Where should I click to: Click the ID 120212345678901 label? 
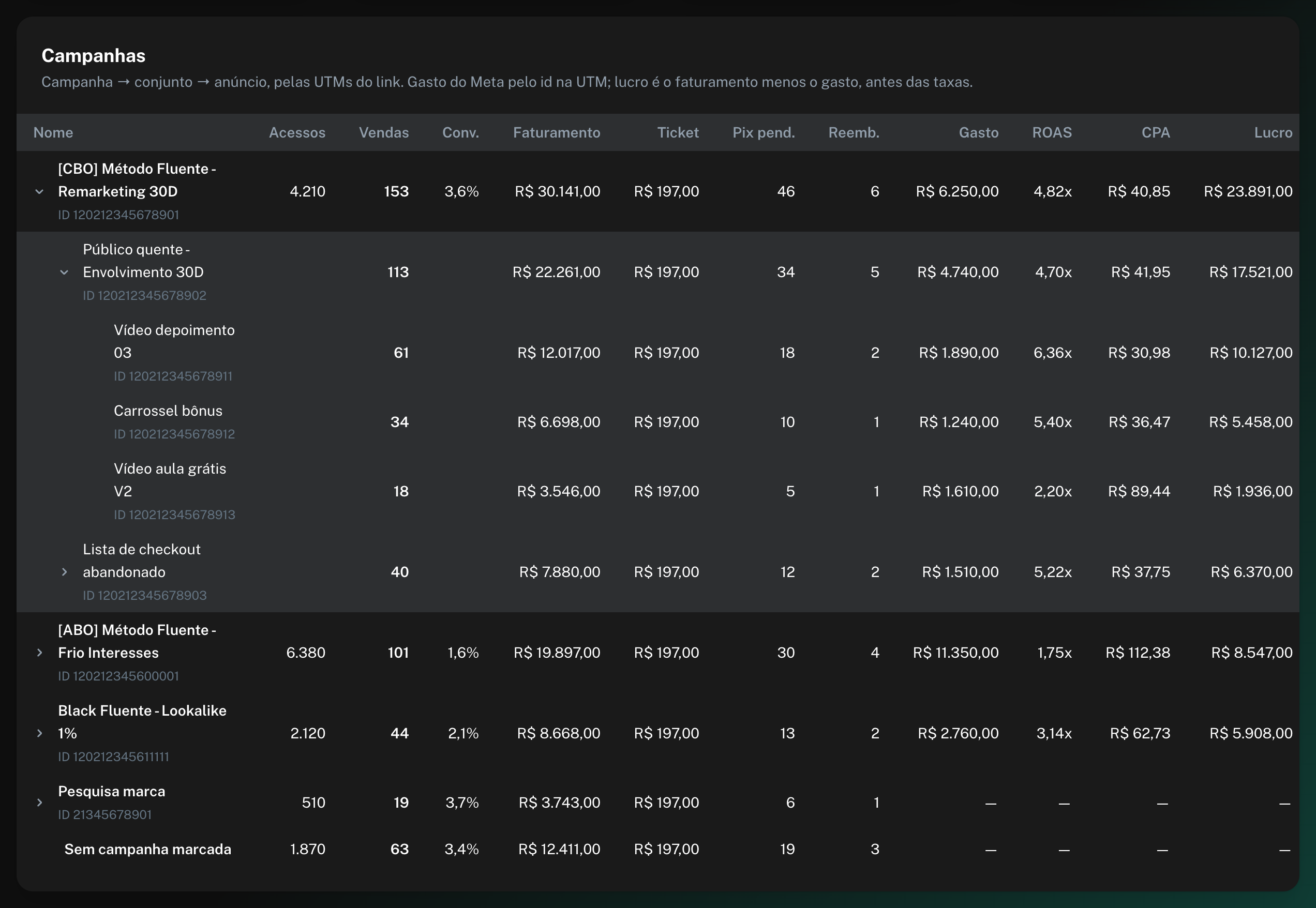118,215
